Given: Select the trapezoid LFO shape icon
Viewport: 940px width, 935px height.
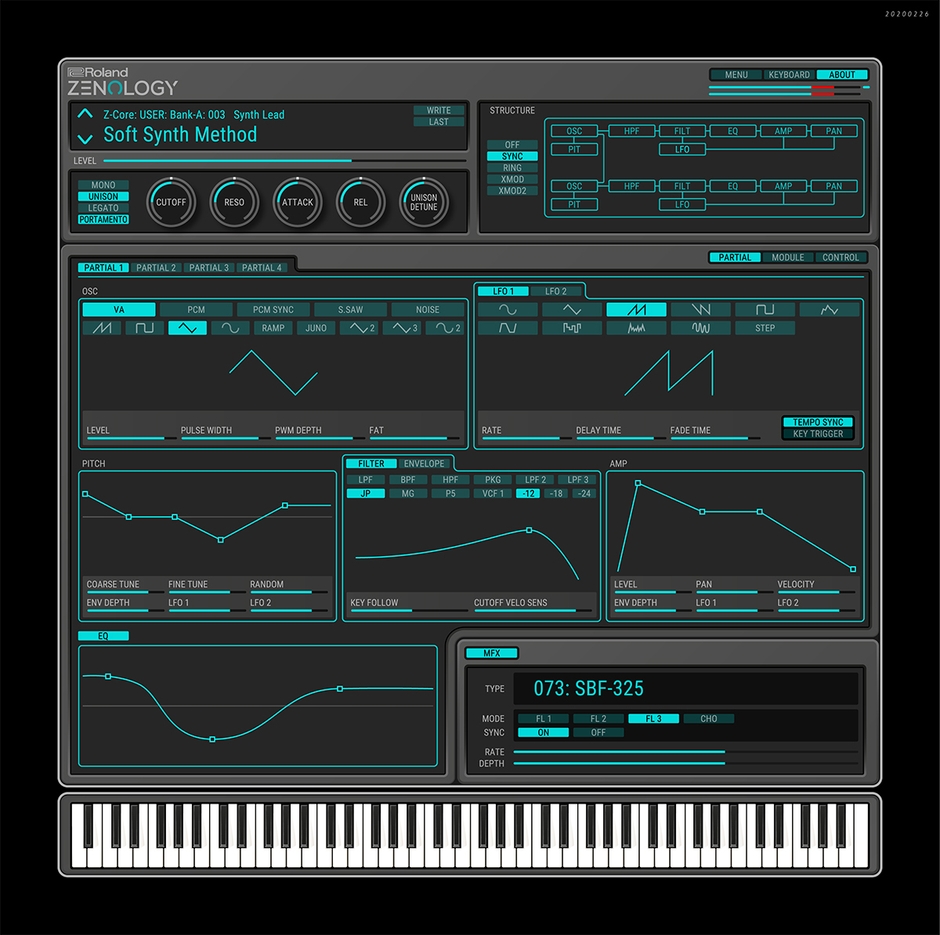Looking at the screenshot, I should [x=507, y=328].
